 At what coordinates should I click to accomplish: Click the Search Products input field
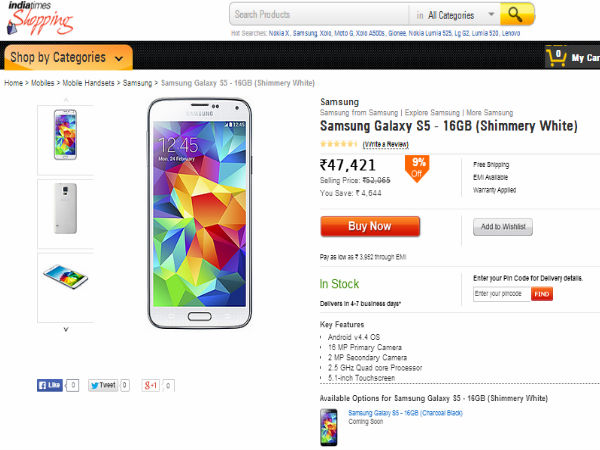coord(320,15)
